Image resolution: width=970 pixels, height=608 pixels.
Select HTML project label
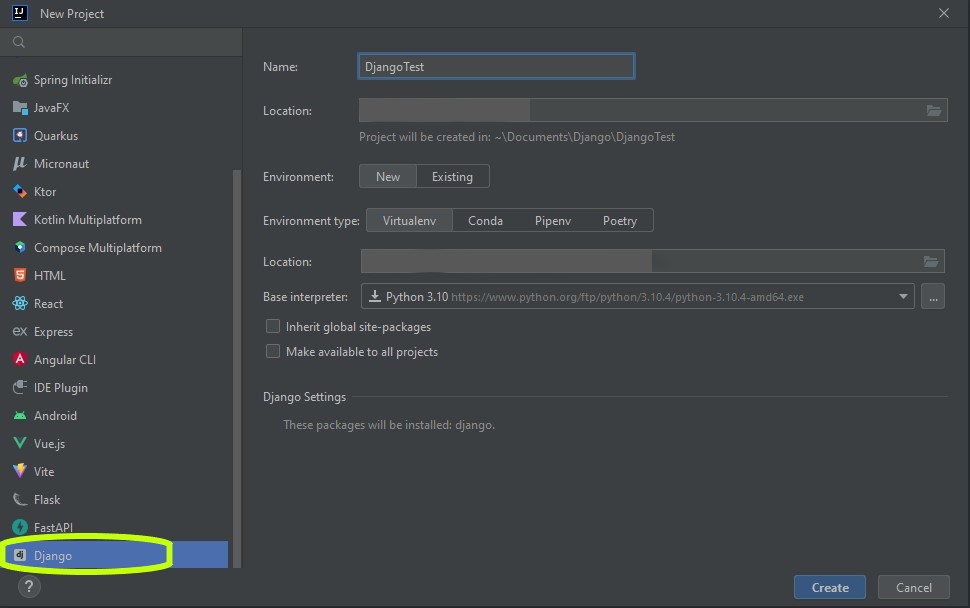point(49,275)
